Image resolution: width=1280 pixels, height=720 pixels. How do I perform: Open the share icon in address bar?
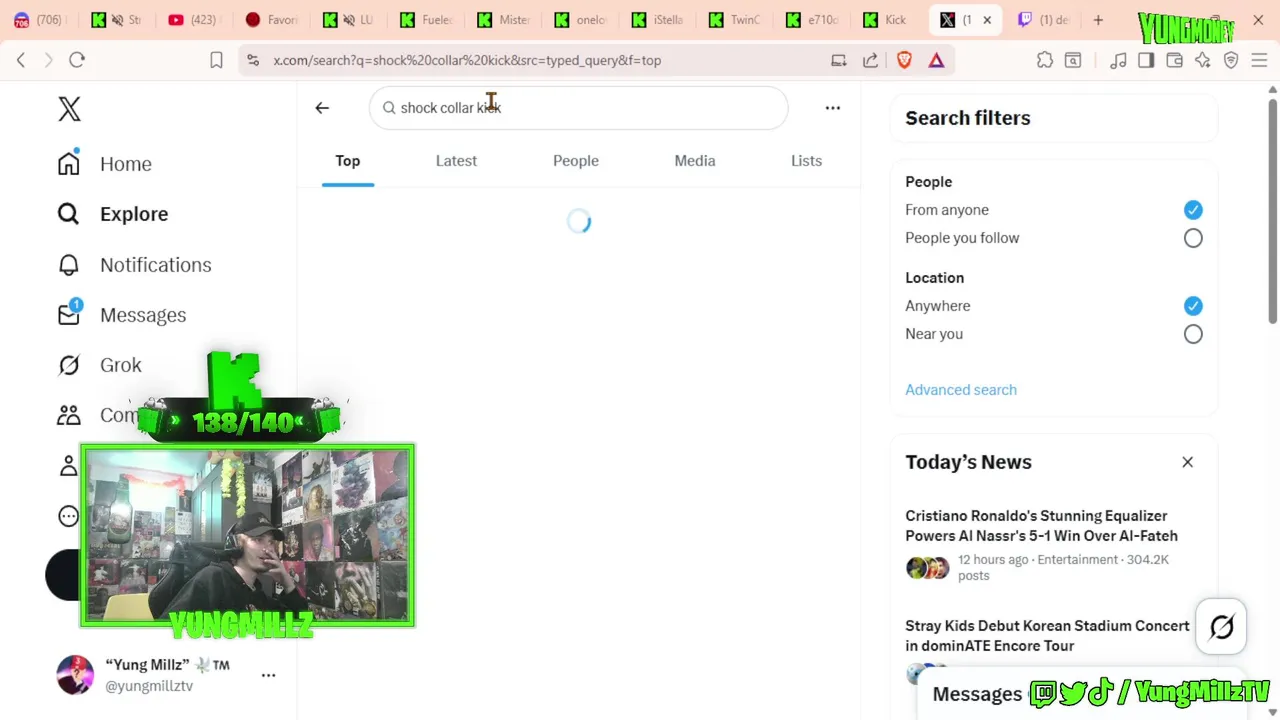pyautogui.click(x=870, y=60)
